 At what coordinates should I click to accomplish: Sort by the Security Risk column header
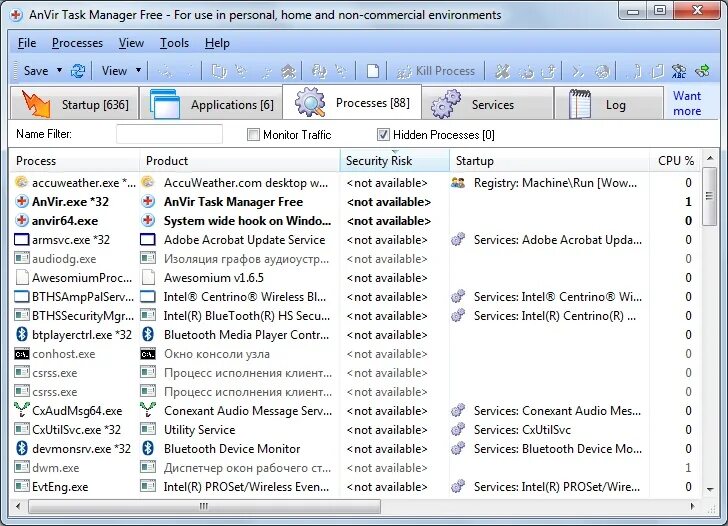pos(395,161)
